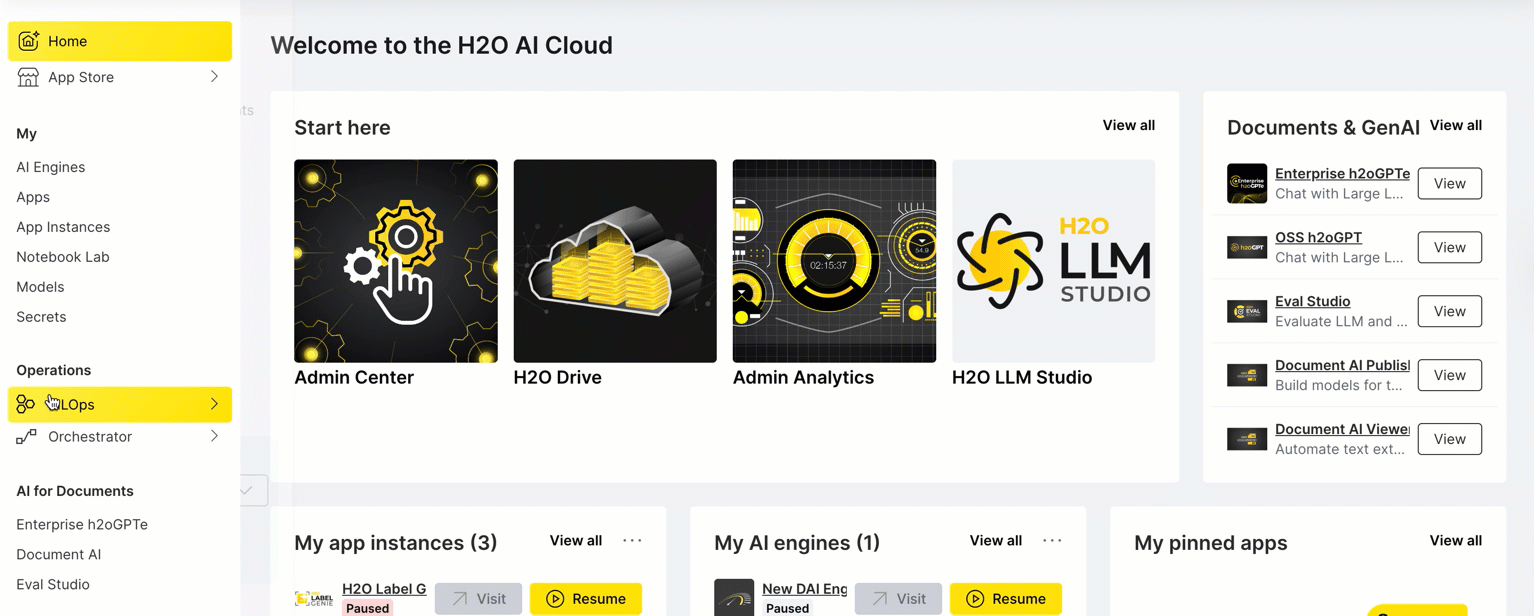Open the Admin Analytics tile image
The height and width of the screenshot is (616, 1534).
[x=834, y=261]
